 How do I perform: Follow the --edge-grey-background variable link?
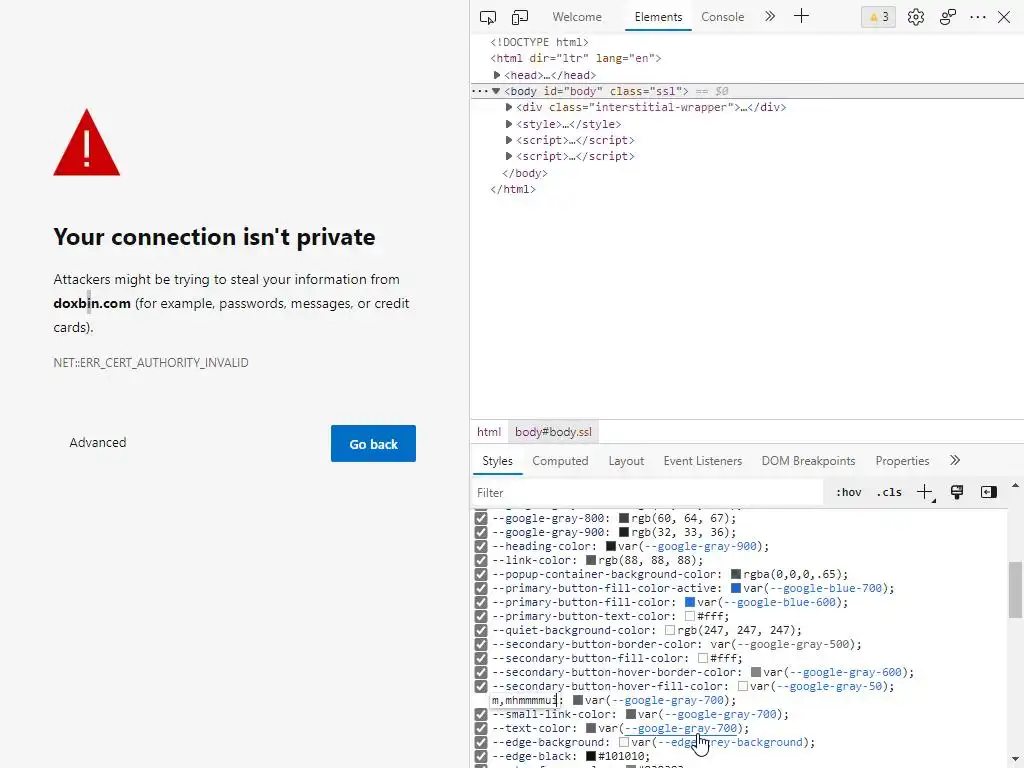pos(729,743)
